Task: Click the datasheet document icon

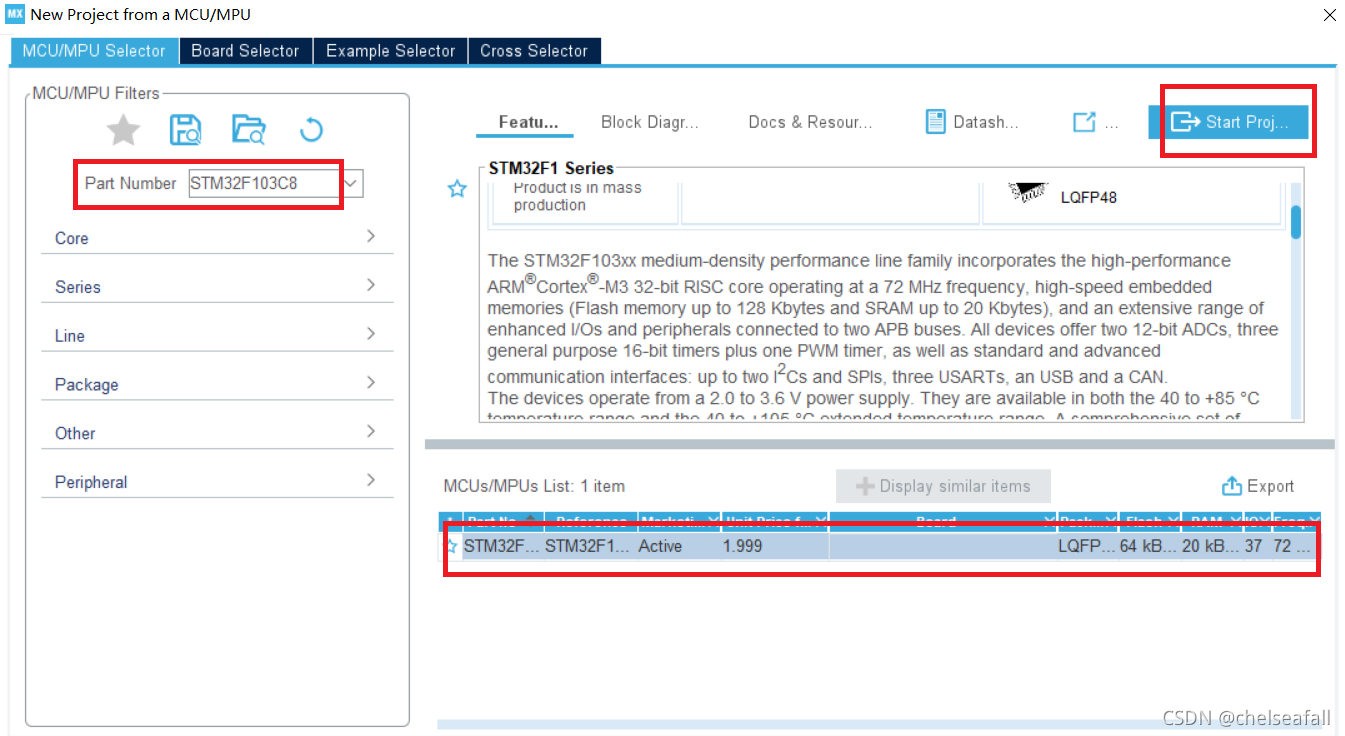Action: tap(936, 122)
